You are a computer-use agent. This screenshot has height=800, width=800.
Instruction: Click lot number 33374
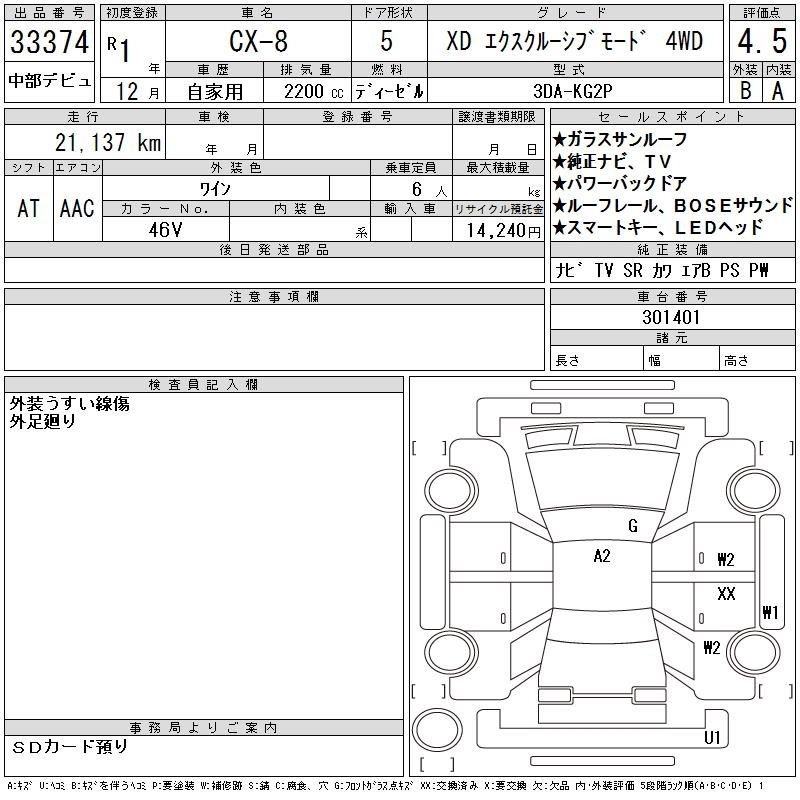pyautogui.click(x=49, y=41)
